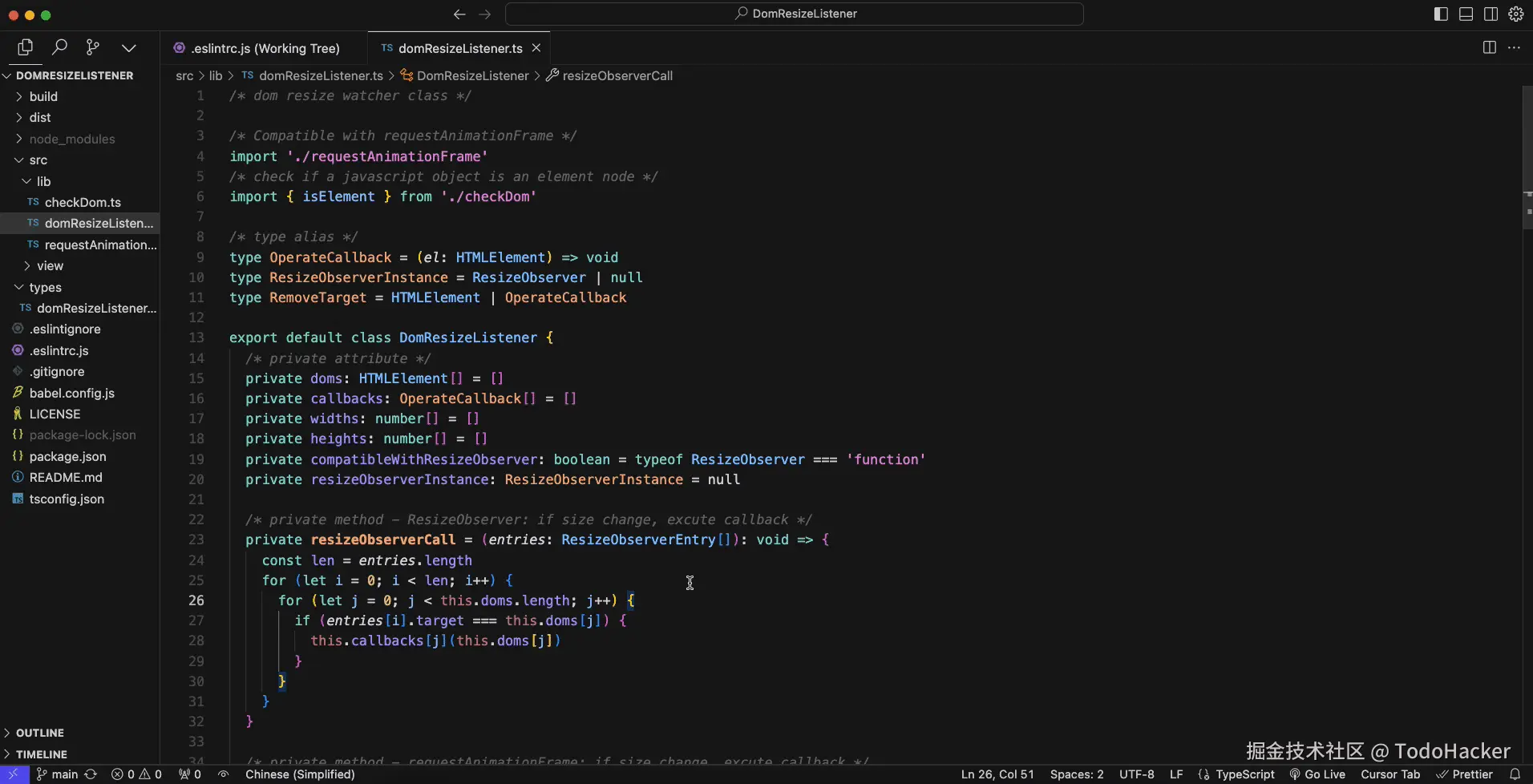This screenshot has height=784, width=1533.
Task: Expand the OUTLINE section
Action: [79, 733]
